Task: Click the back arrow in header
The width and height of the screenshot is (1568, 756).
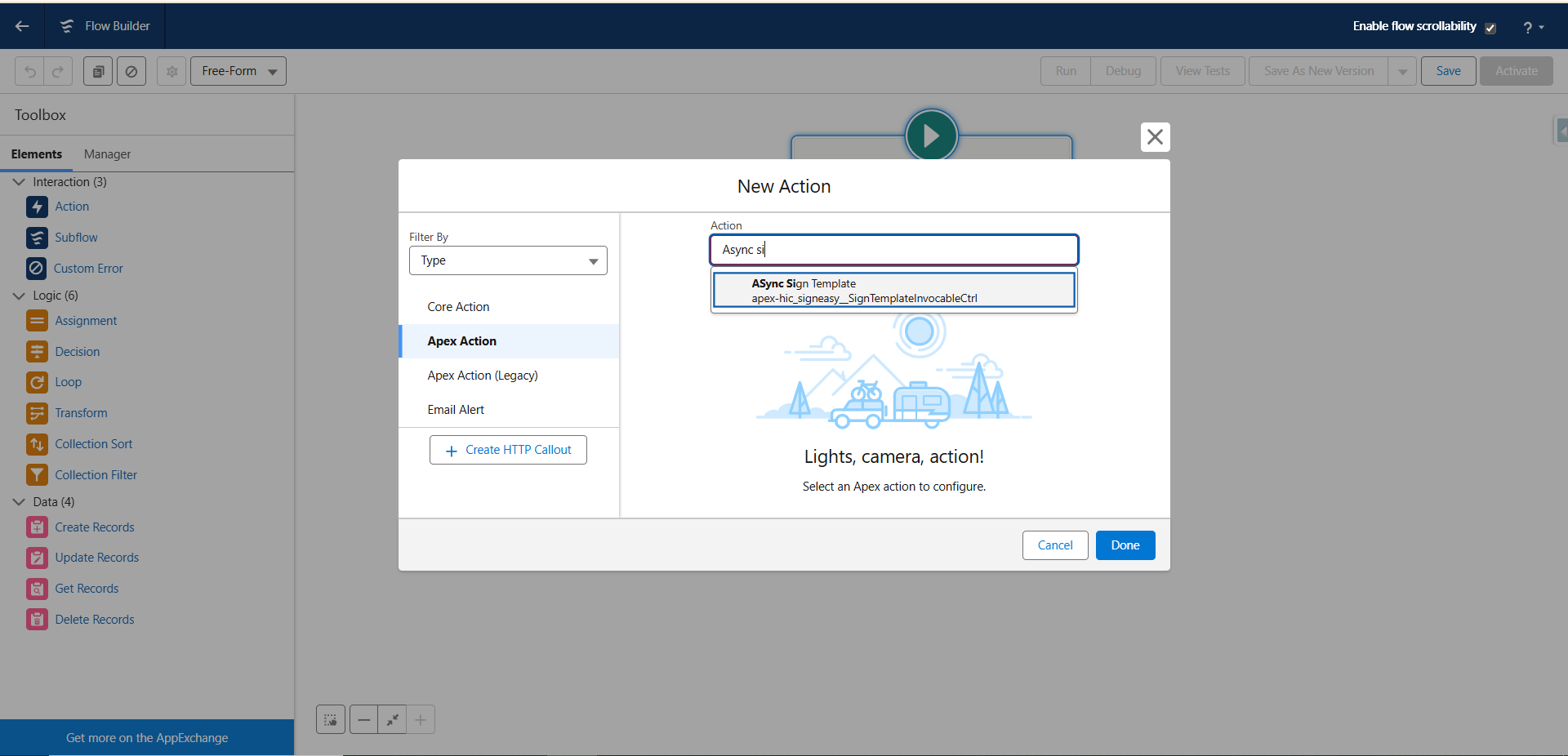Action: (22, 26)
